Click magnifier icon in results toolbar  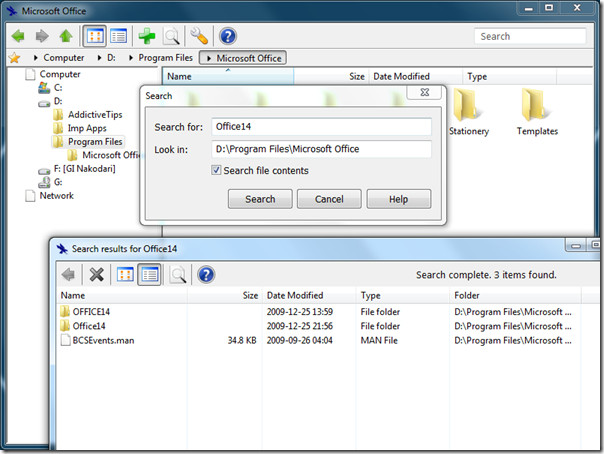(x=178, y=275)
